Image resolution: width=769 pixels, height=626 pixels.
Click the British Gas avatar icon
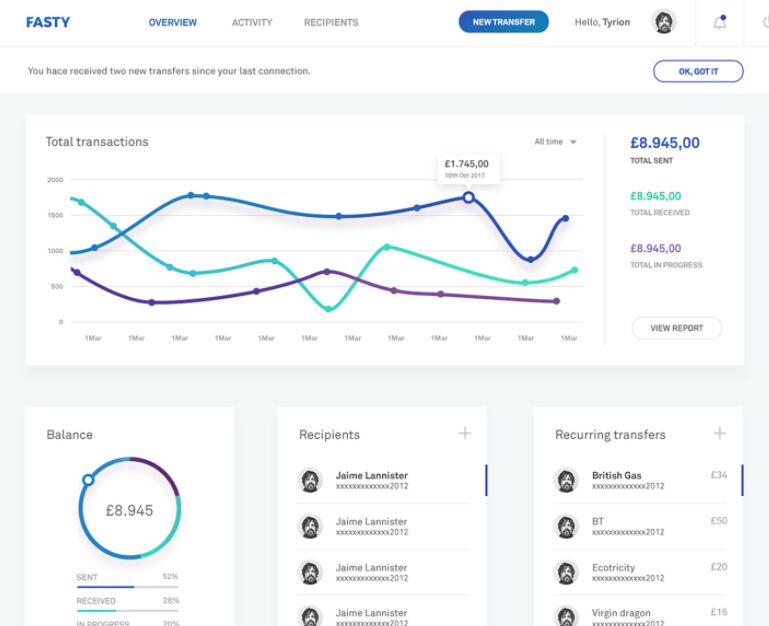tap(566, 480)
